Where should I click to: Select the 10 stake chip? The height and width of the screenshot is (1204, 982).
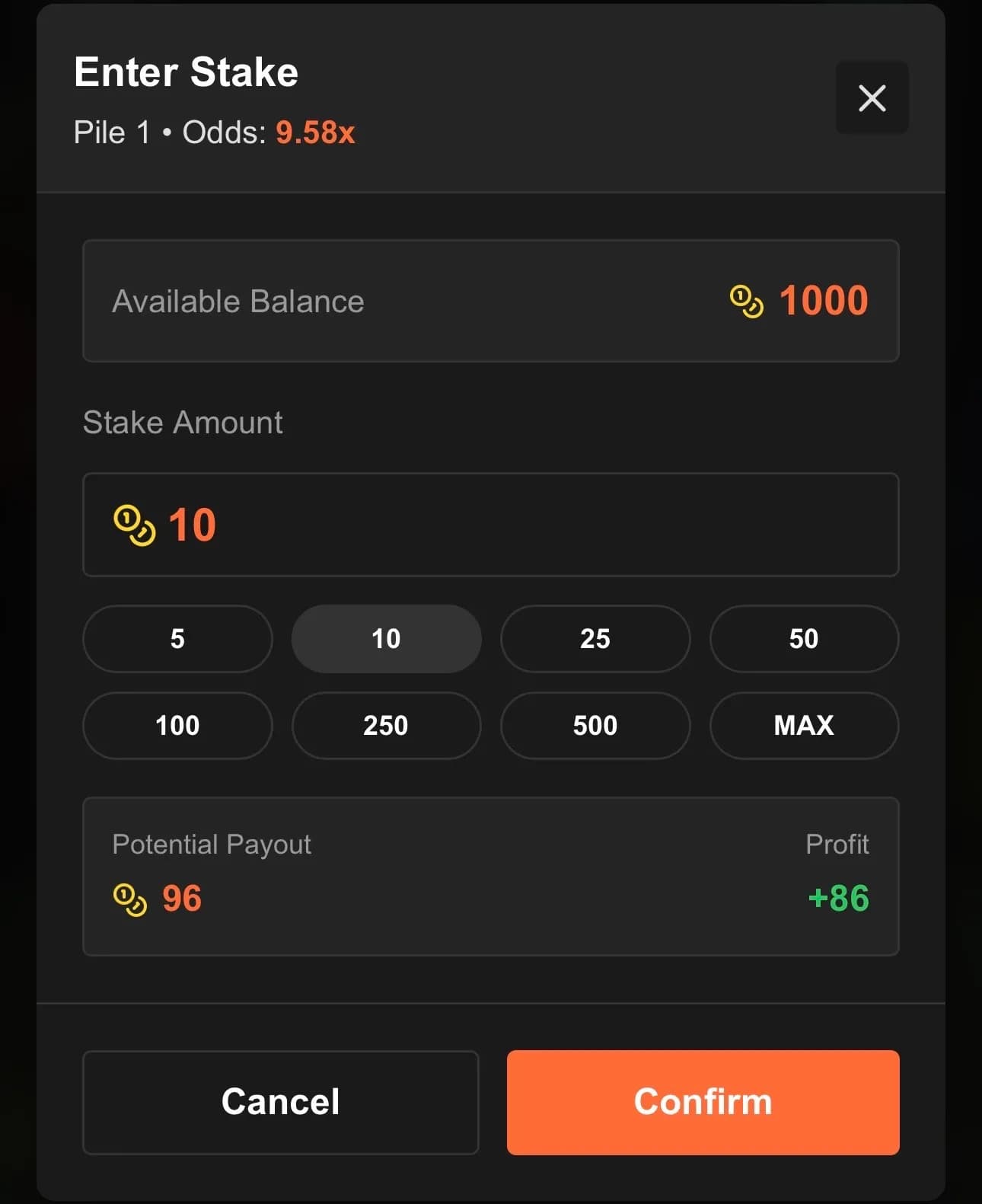point(386,640)
